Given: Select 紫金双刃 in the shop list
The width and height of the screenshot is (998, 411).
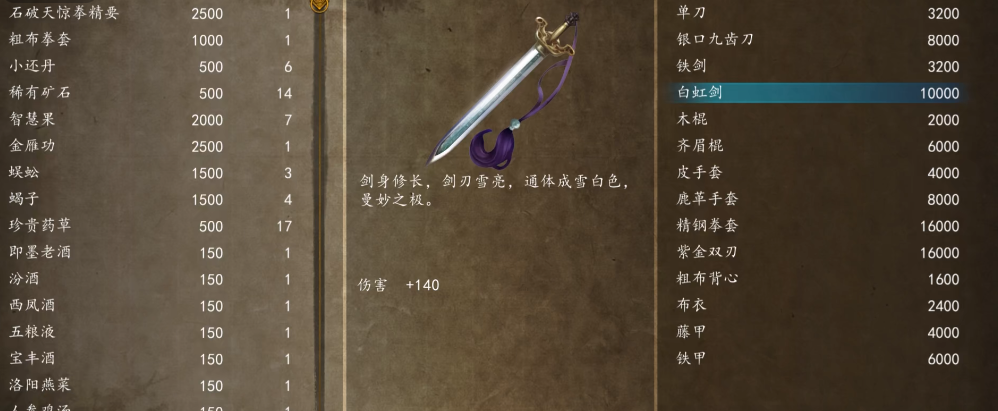Looking at the screenshot, I should point(819,253).
